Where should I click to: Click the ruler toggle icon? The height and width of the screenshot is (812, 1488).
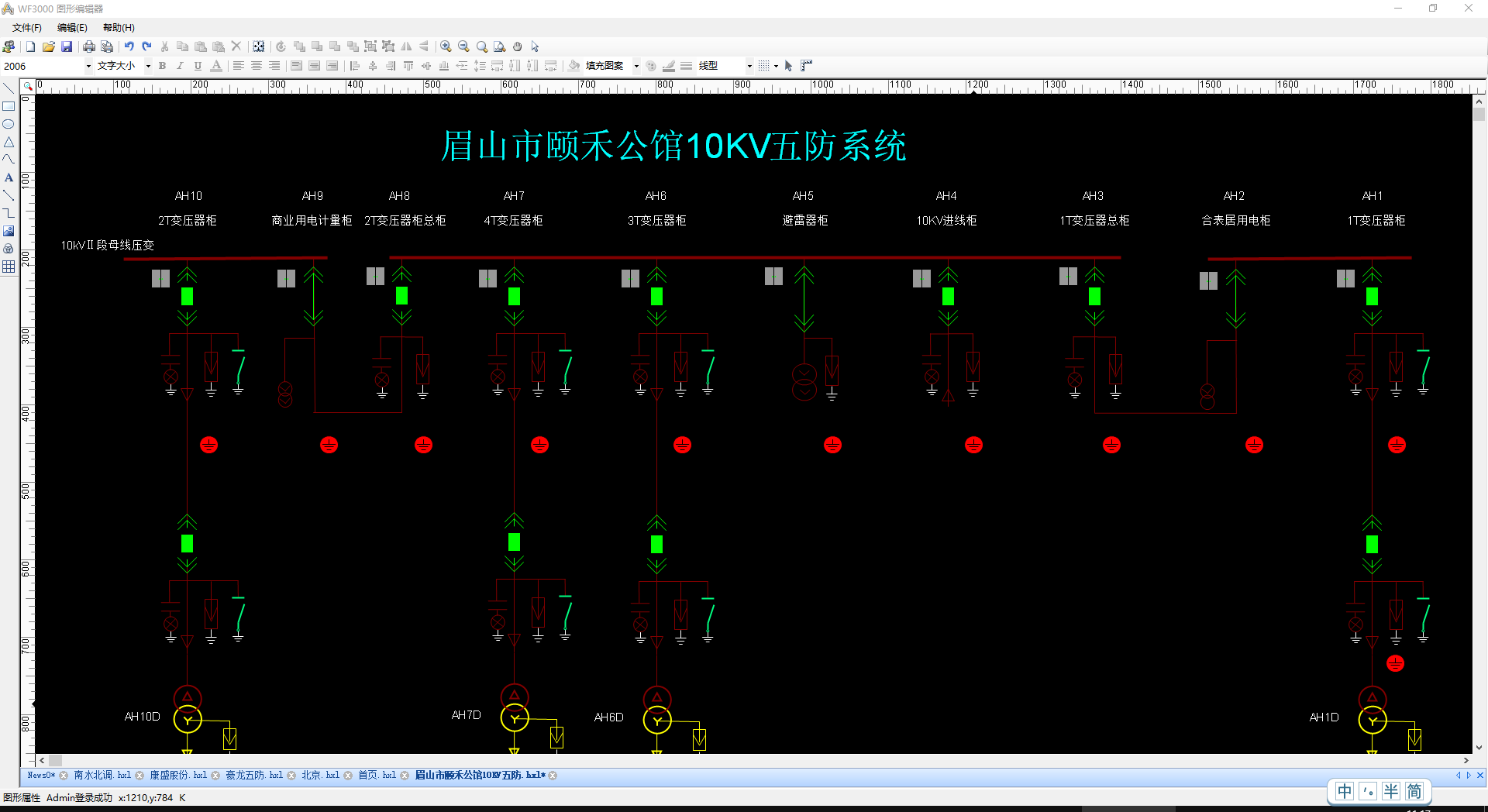click(x=807, y=66)
